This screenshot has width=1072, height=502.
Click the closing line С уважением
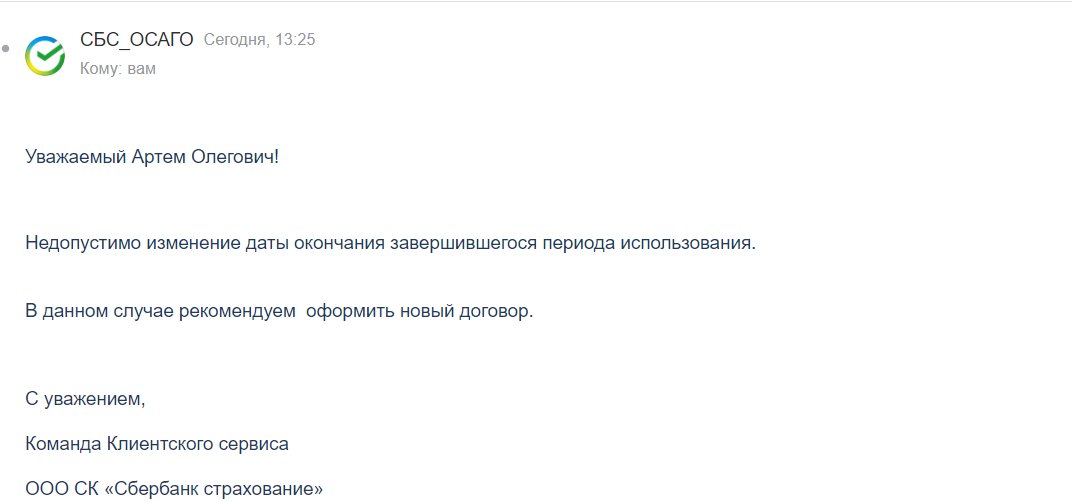[85, 398]
